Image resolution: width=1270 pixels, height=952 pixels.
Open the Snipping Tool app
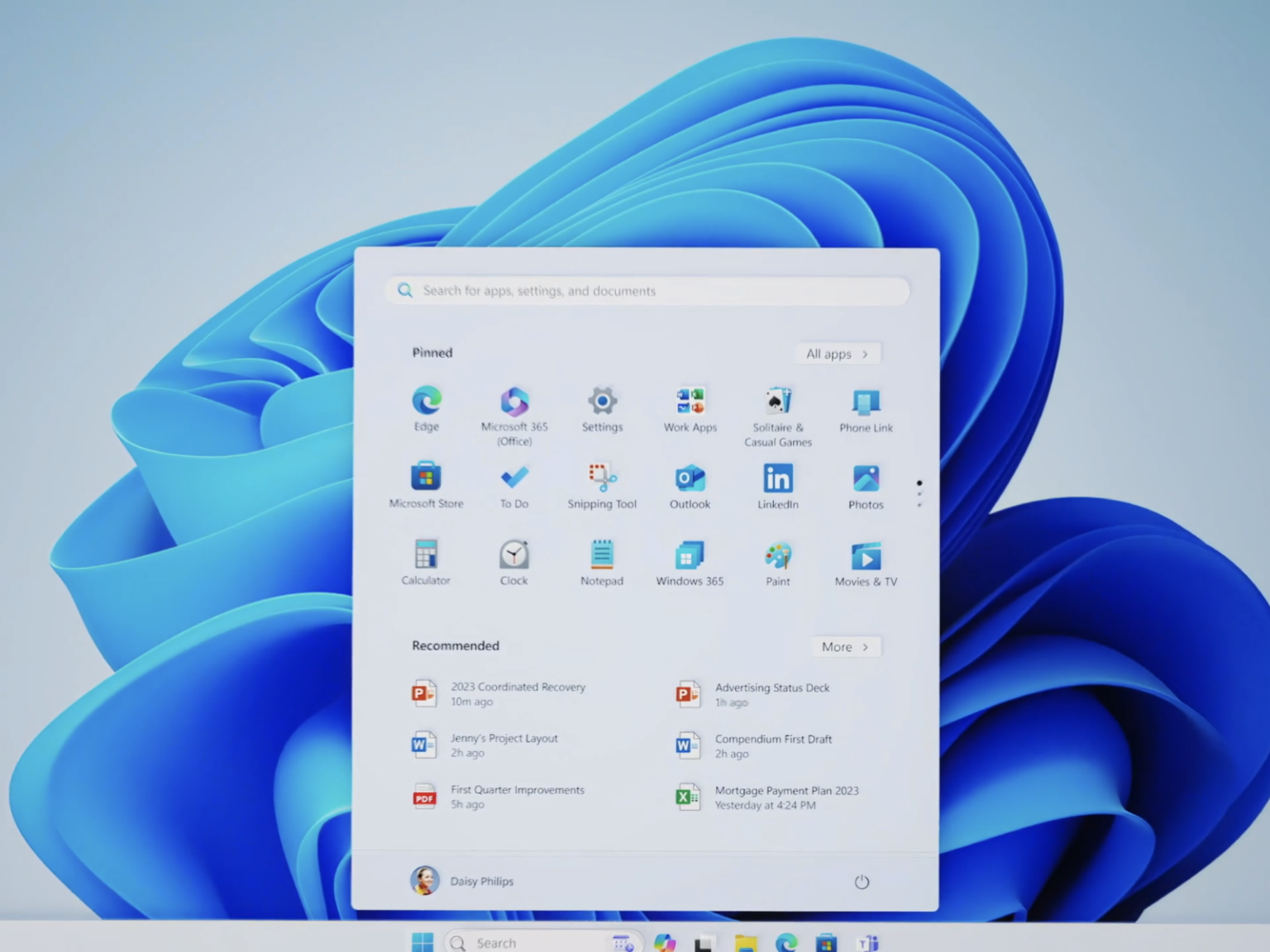602,478
